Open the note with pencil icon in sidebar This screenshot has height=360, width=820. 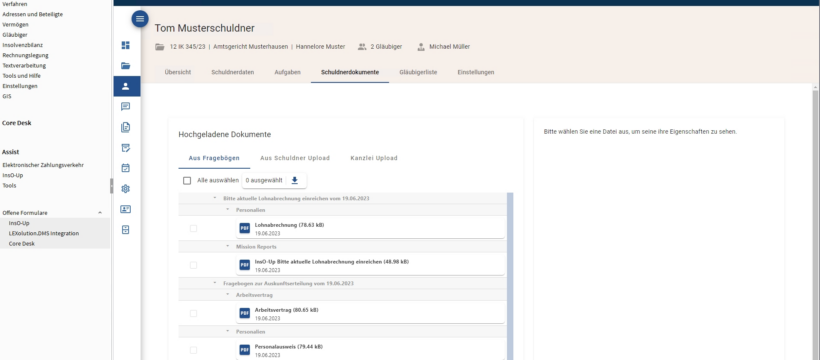[x=126, y=148]
